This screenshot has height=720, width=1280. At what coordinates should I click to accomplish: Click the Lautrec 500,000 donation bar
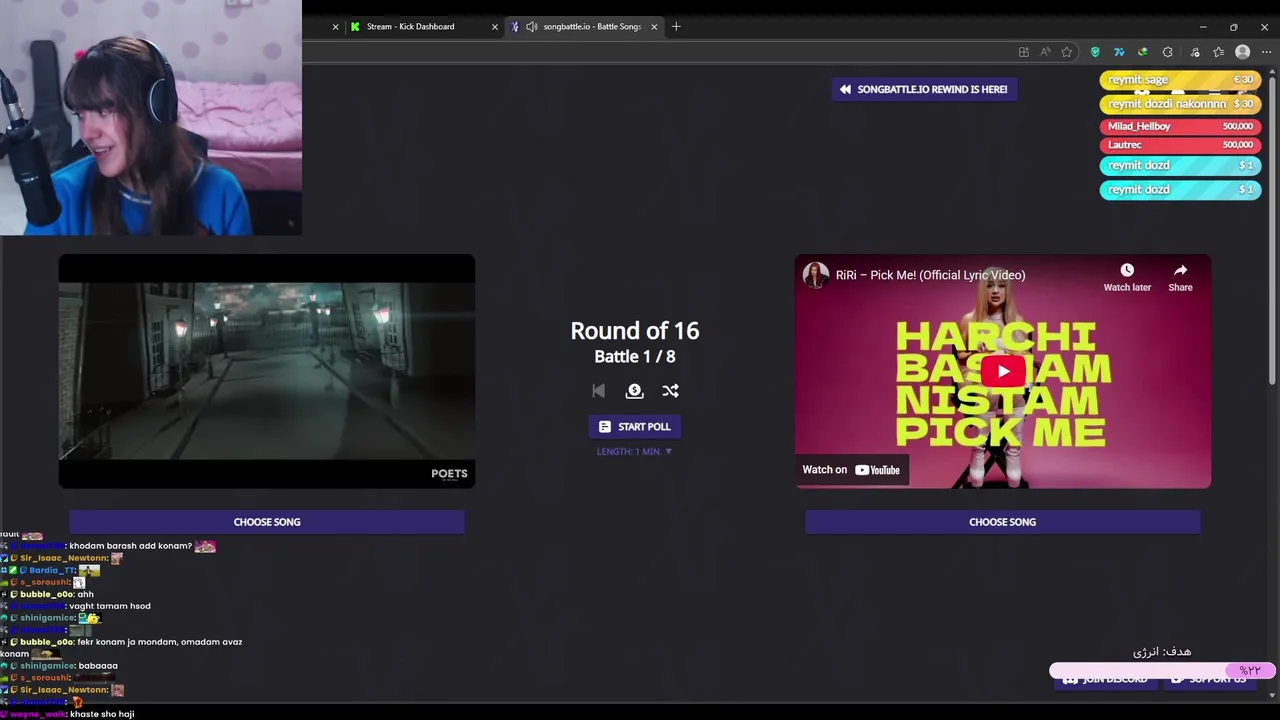[1180, 145]
